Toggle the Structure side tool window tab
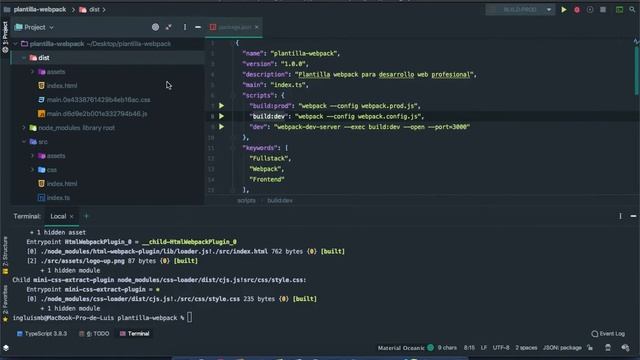 (5, 255)
